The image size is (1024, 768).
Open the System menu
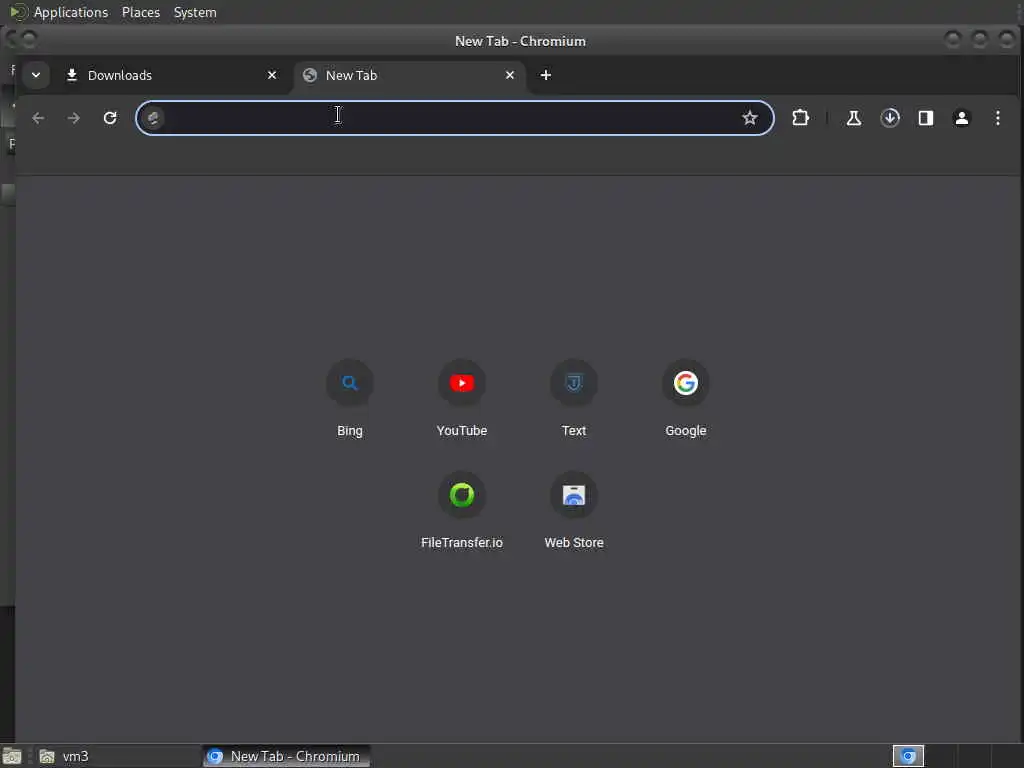(x=195, y=12)
